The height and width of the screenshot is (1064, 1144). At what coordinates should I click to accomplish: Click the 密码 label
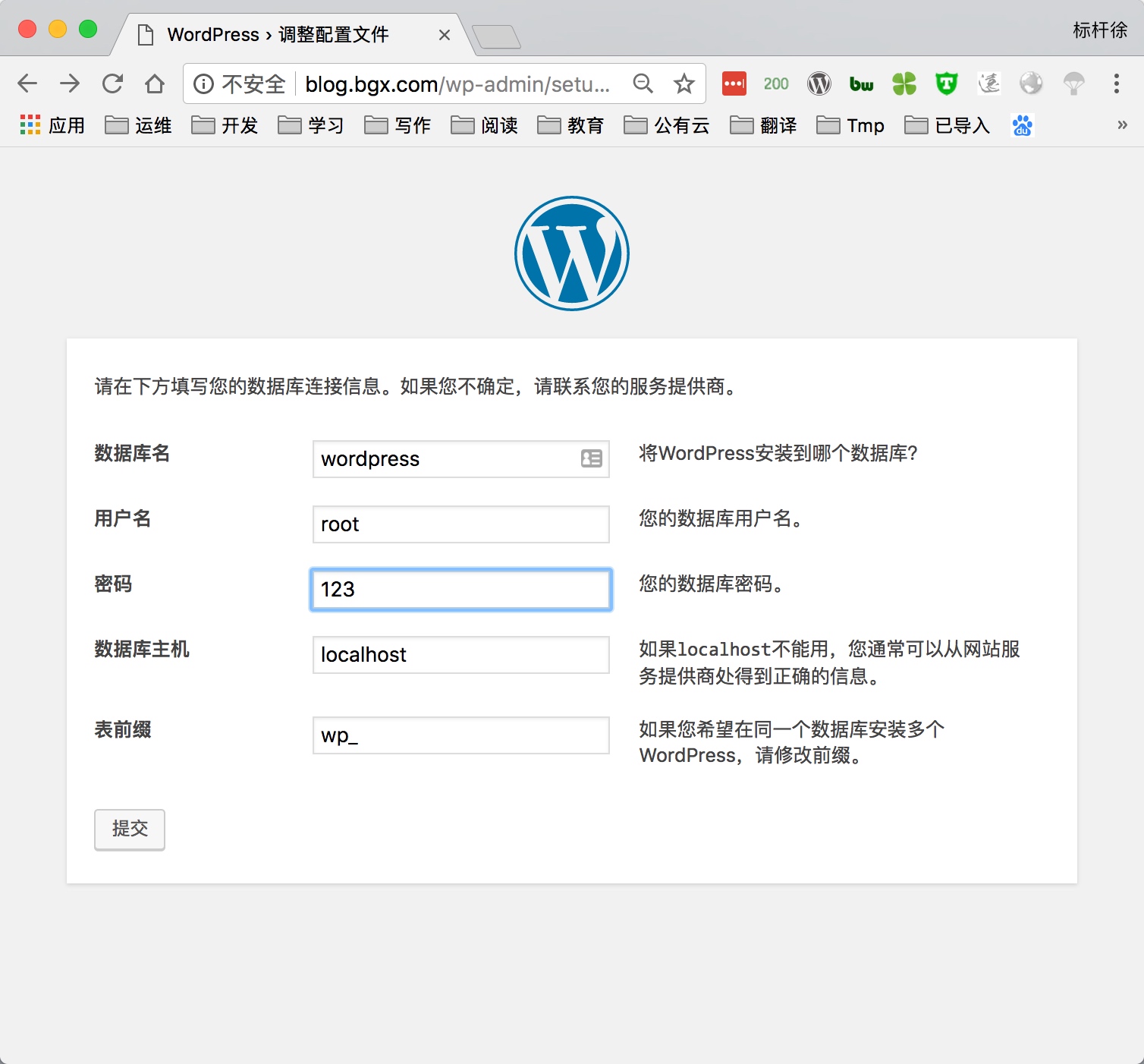113,584
